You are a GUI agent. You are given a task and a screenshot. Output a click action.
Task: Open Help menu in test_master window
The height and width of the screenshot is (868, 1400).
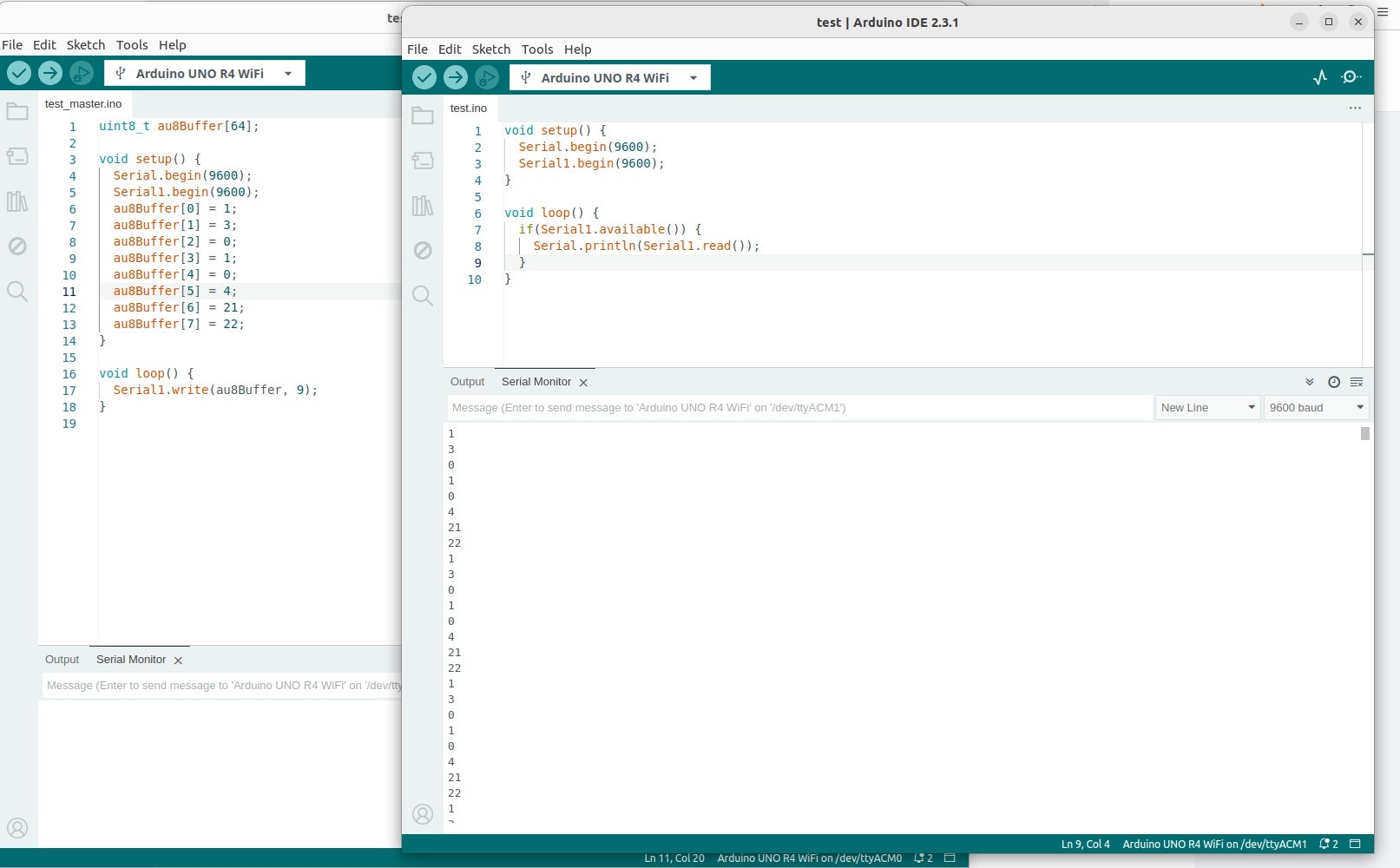172,45
